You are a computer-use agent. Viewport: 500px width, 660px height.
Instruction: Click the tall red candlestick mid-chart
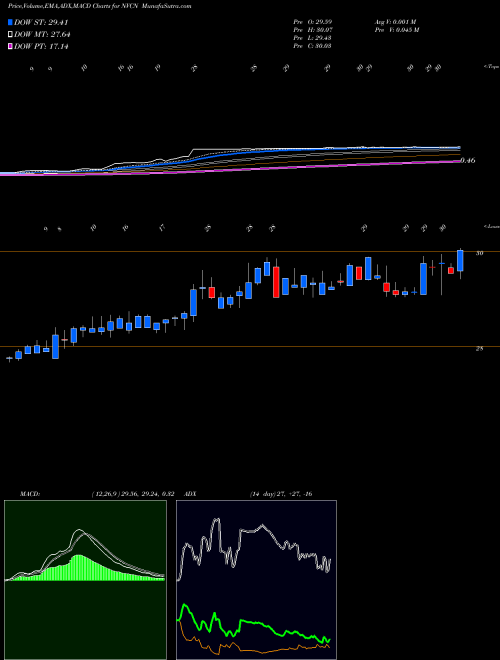point(276,282)
